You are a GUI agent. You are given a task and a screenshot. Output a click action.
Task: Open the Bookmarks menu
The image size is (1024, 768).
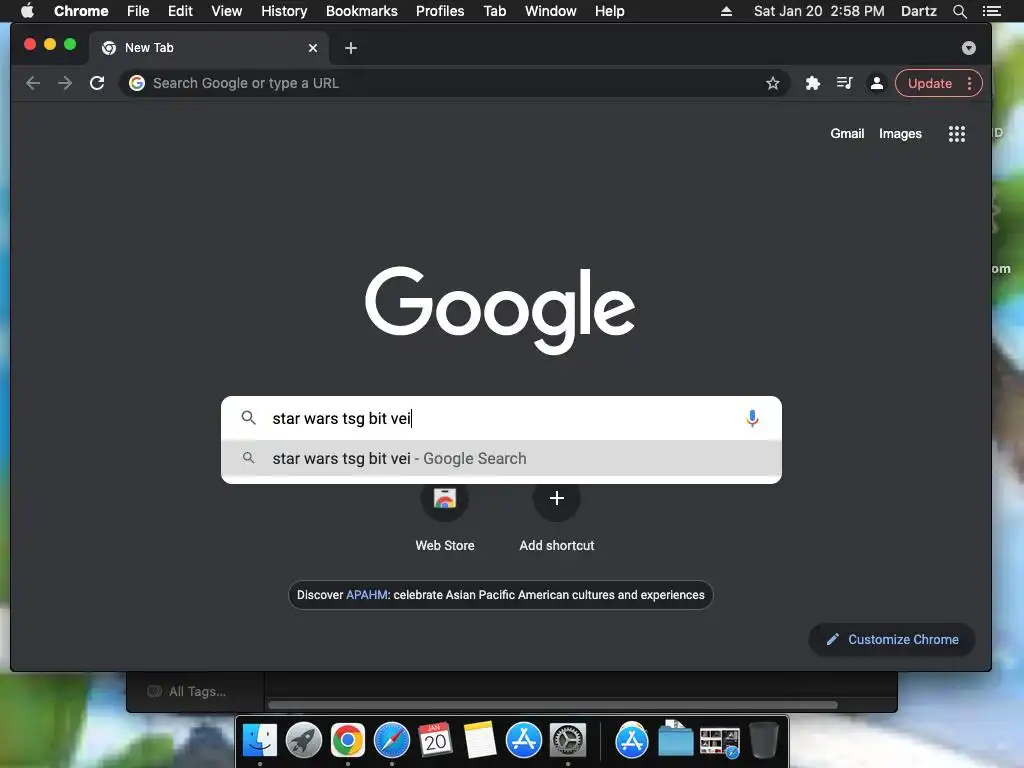coord(362,11)
